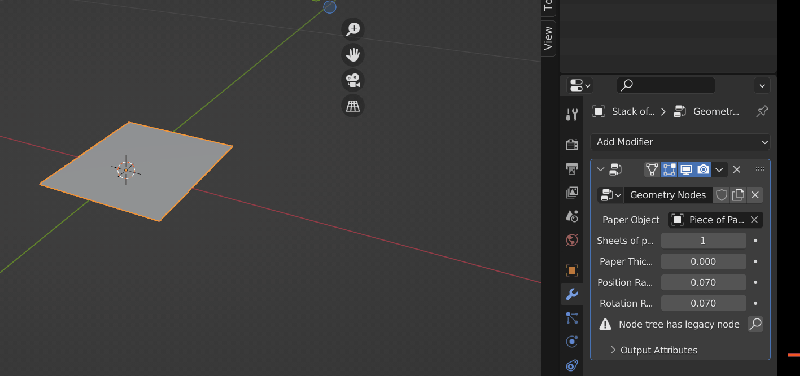Click the 'Paper Object' label text
This screenshot has height=376, width=800.
[631, 220]
